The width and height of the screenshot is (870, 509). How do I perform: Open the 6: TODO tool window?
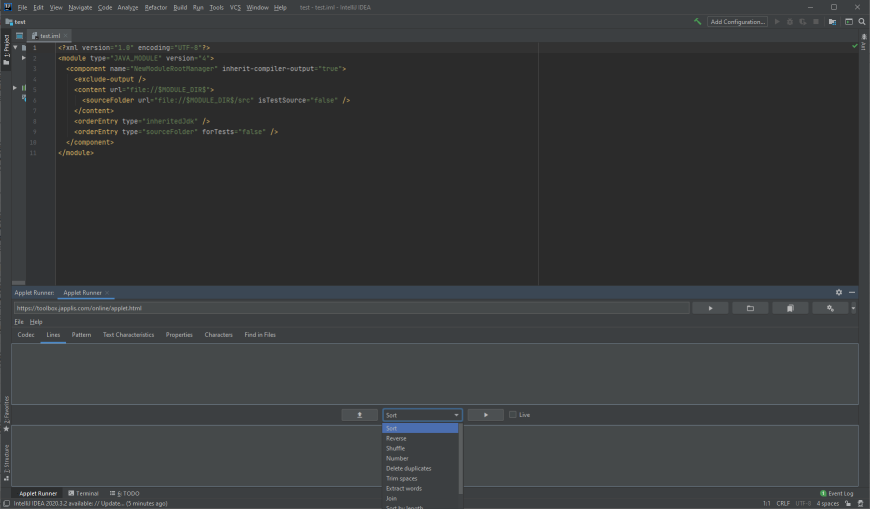tap(124, 493)
